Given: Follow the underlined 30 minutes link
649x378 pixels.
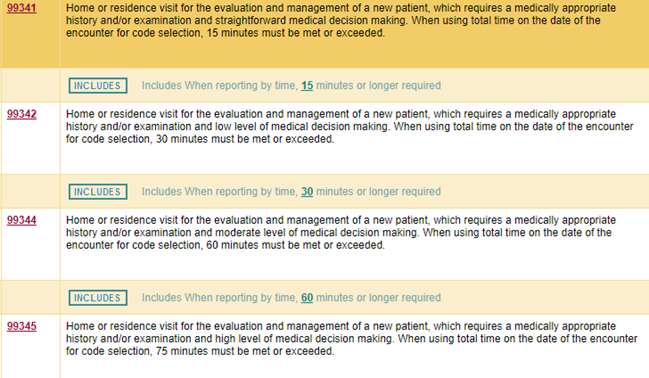Looking at the screenshot, I should pos(307,192).
